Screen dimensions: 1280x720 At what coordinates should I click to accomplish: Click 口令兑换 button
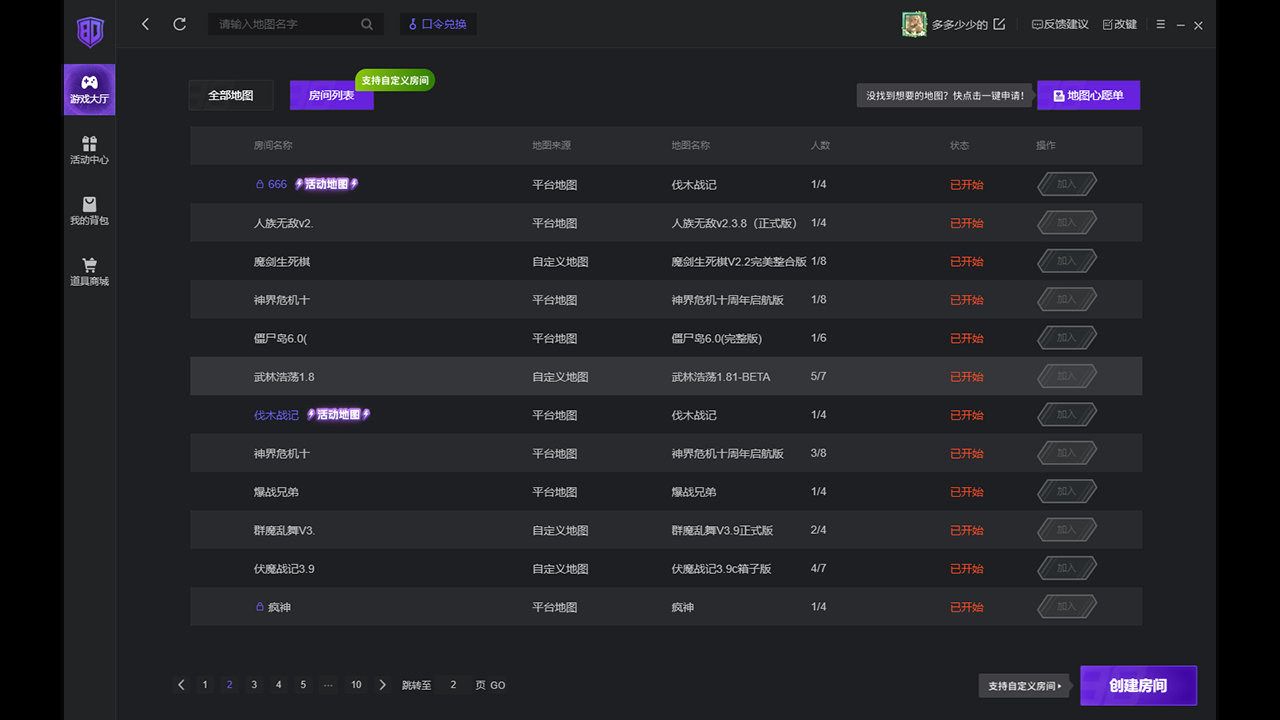click(438, 24)
